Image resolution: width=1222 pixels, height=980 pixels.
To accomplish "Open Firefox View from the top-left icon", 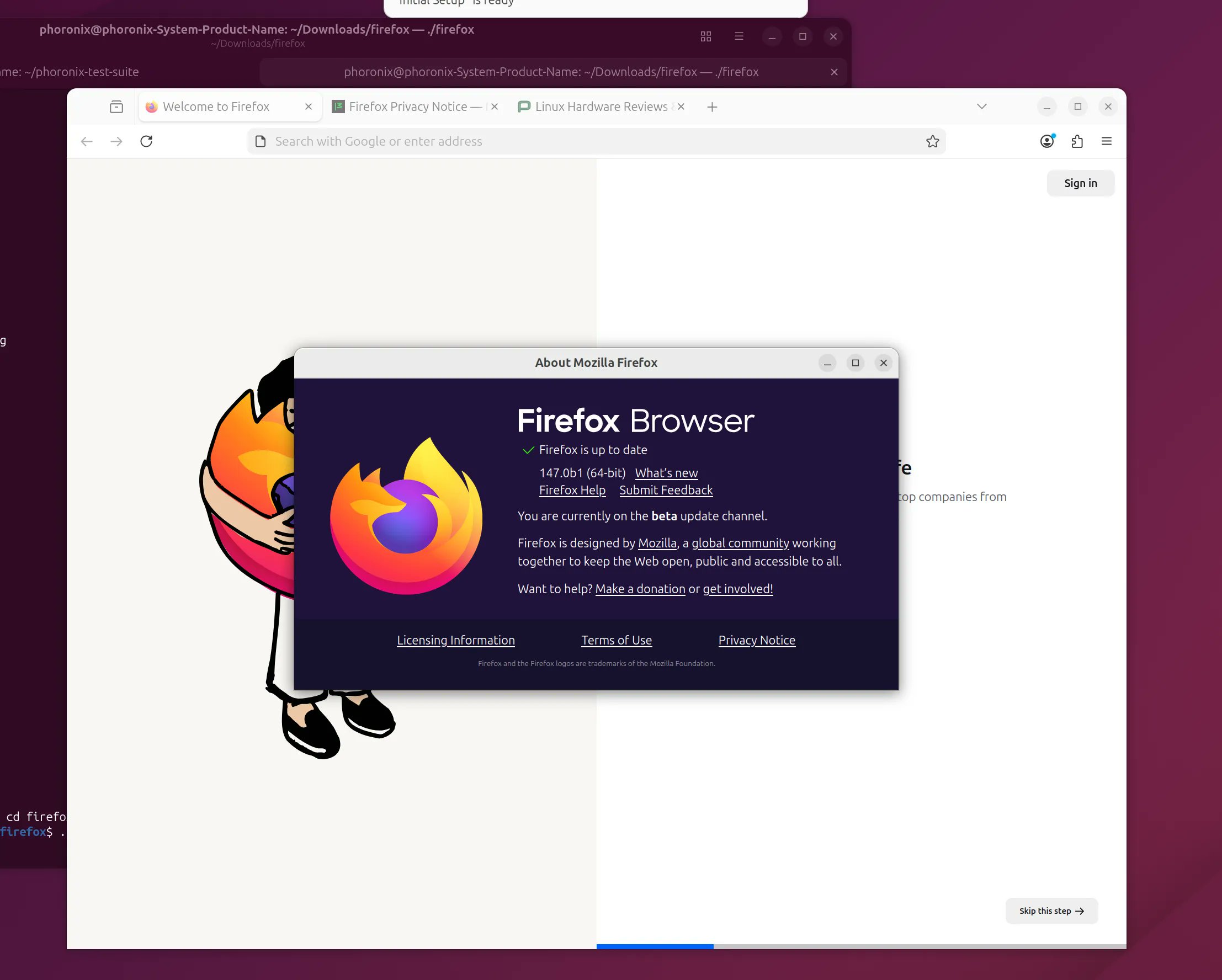I will [x=116, y=106].
